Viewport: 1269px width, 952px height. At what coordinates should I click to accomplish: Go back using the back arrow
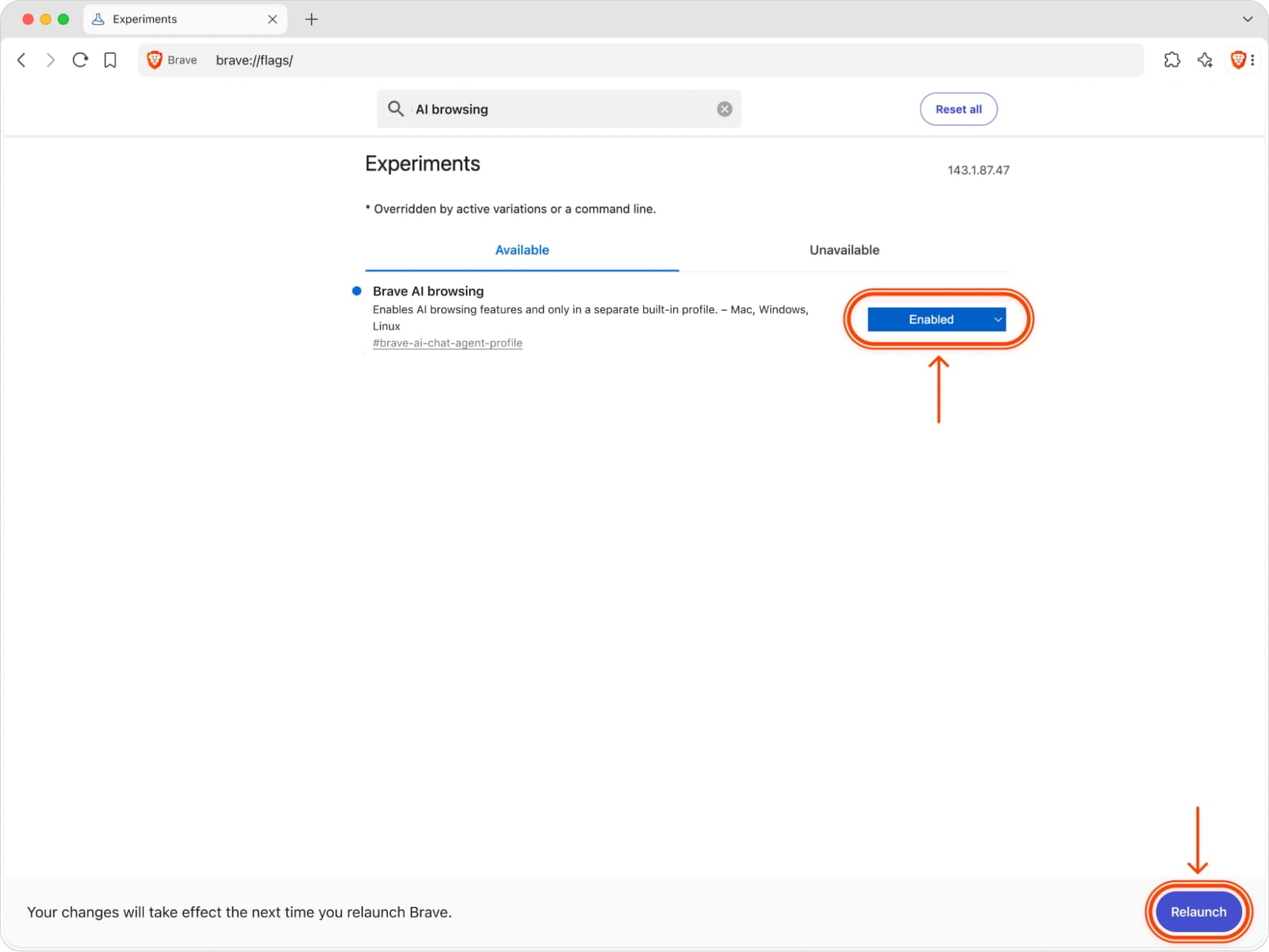tap(22, 60)
